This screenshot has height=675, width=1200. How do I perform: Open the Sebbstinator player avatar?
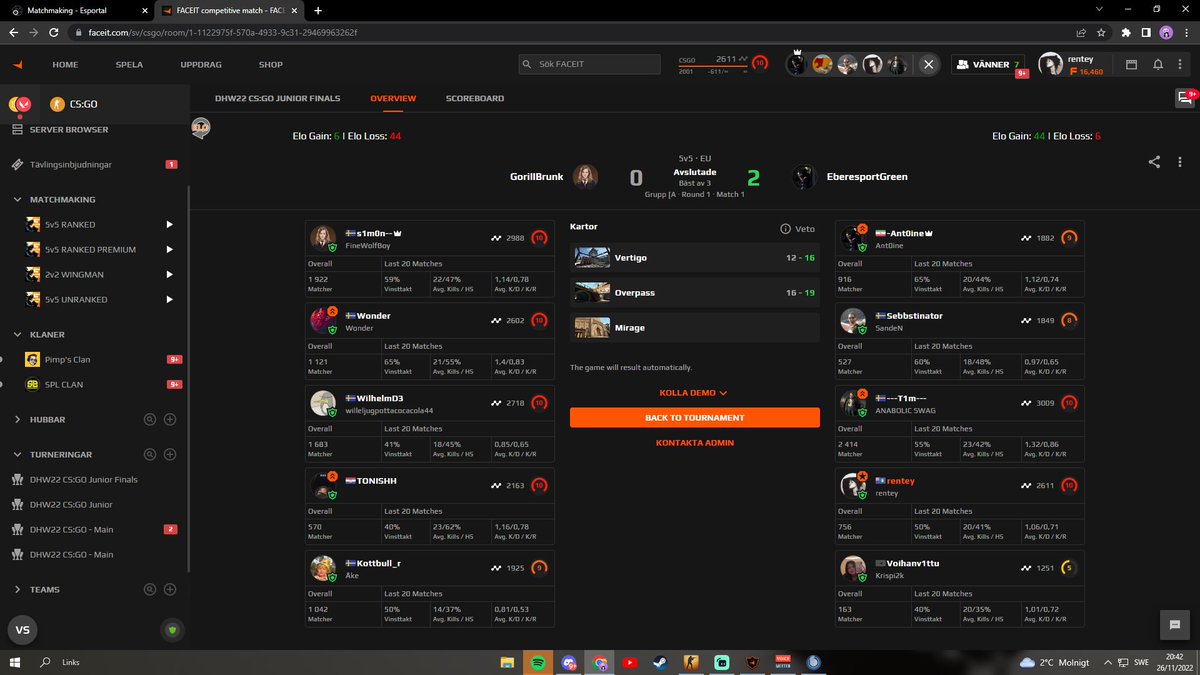click(x=852, y=320)
